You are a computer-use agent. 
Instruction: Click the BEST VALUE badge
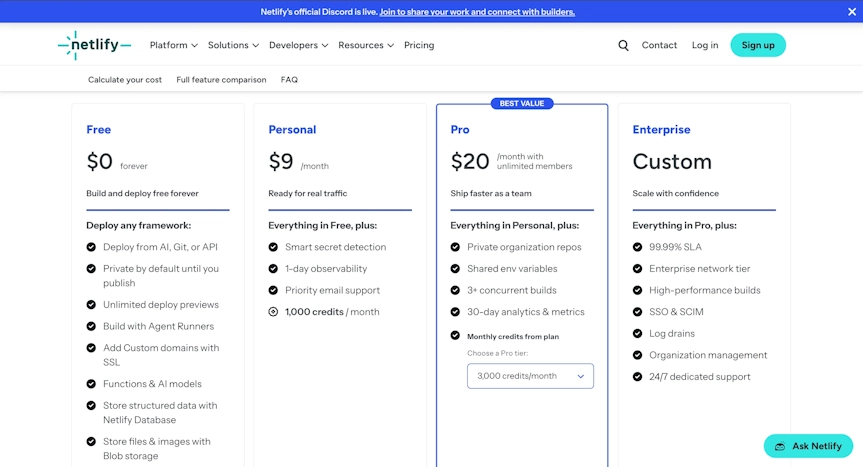[x=522, y=103]
